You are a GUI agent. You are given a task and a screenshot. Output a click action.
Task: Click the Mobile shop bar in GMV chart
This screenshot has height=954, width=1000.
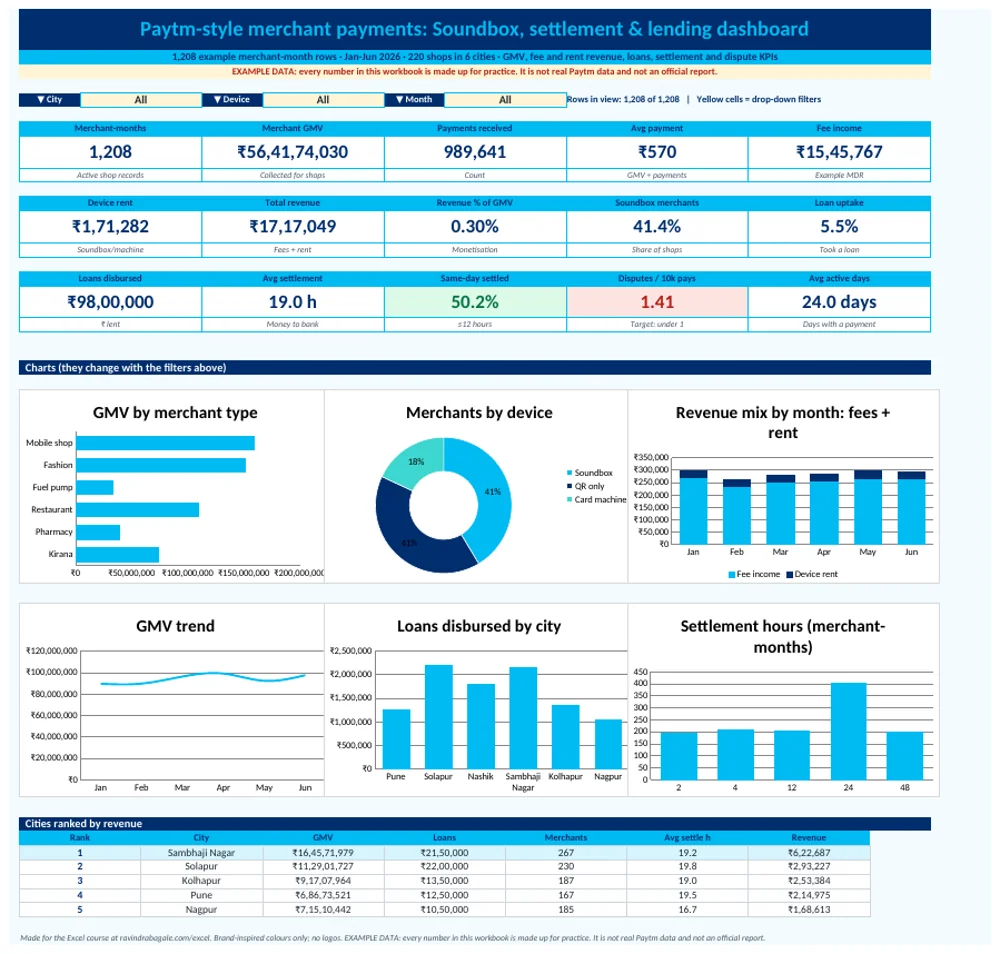click(x=165, y=443)
